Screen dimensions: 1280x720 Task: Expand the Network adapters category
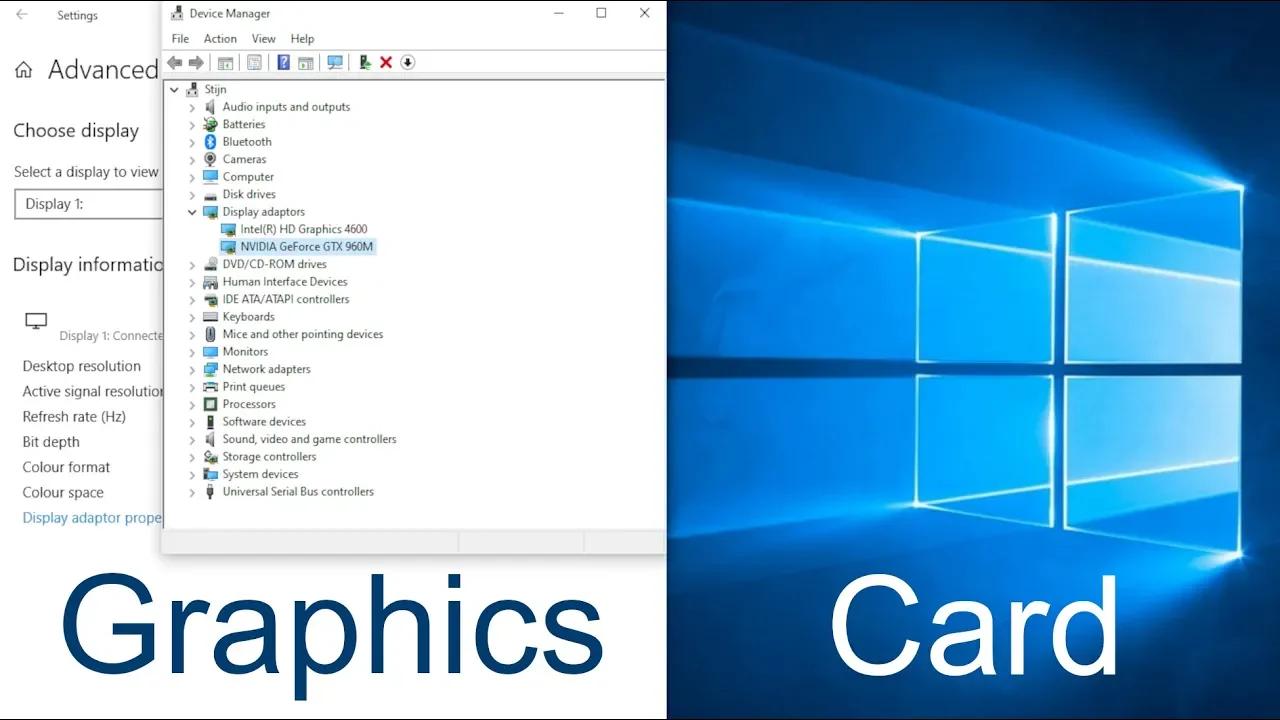192,369
